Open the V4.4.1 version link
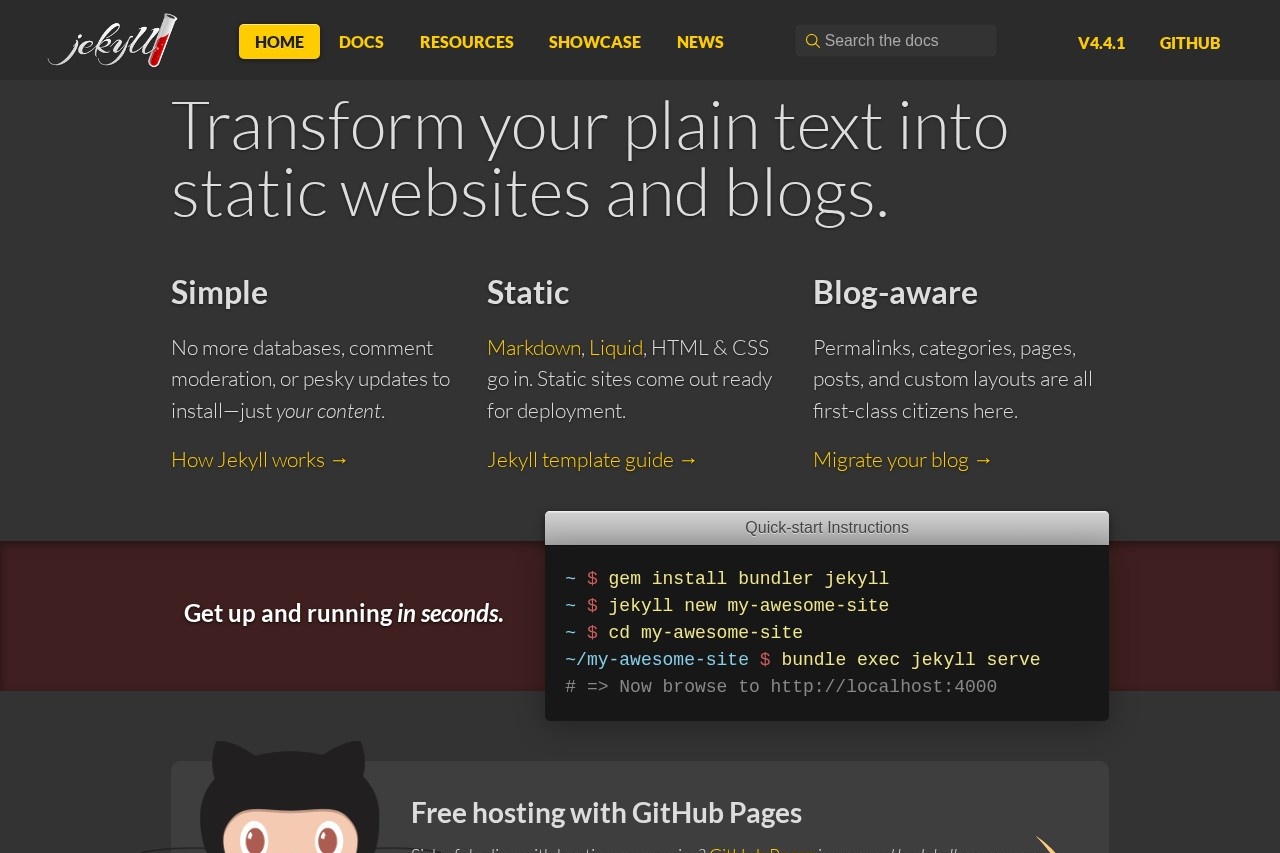Screen dimensions: 1280x853 coord(1101,43)
